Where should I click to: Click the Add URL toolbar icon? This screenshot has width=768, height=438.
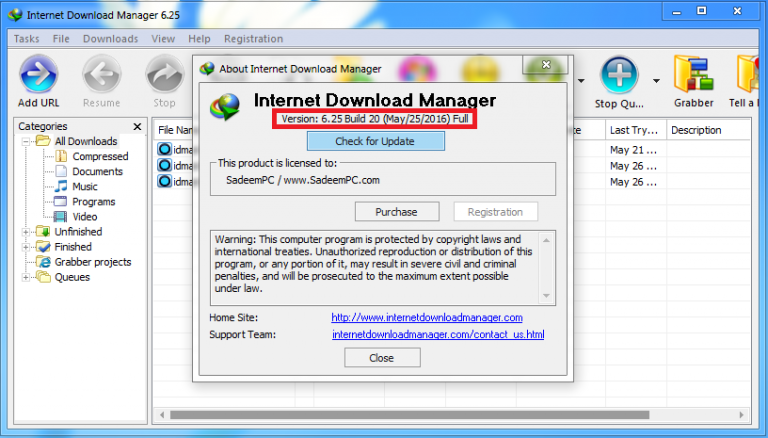point(38,74)
